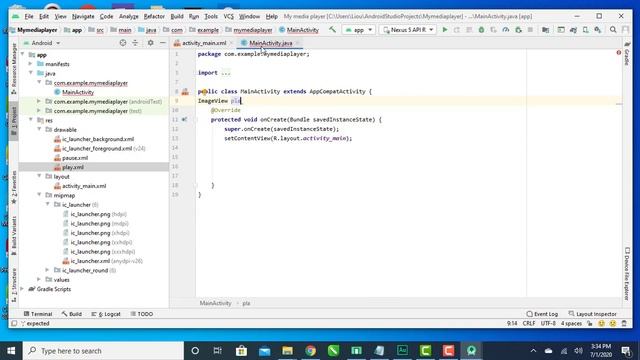Switch to activity_main.xml editor tab
Viewport: 640px width, 360px height.
[204, 43]
